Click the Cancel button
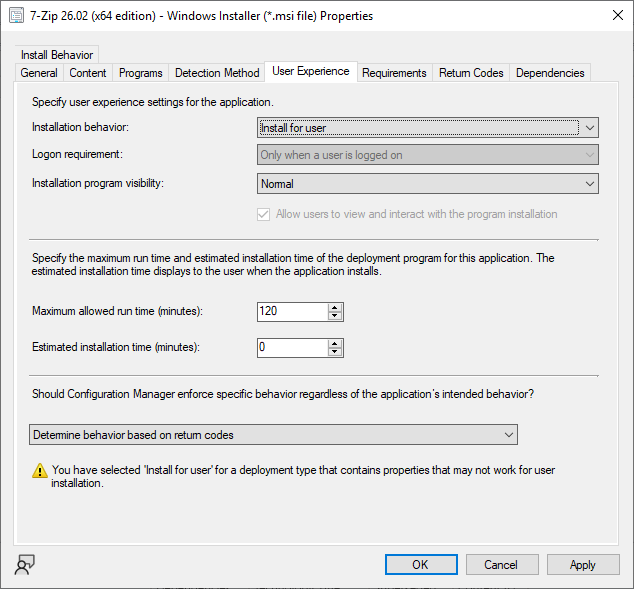The image size is (634, 589). point(502,564)
